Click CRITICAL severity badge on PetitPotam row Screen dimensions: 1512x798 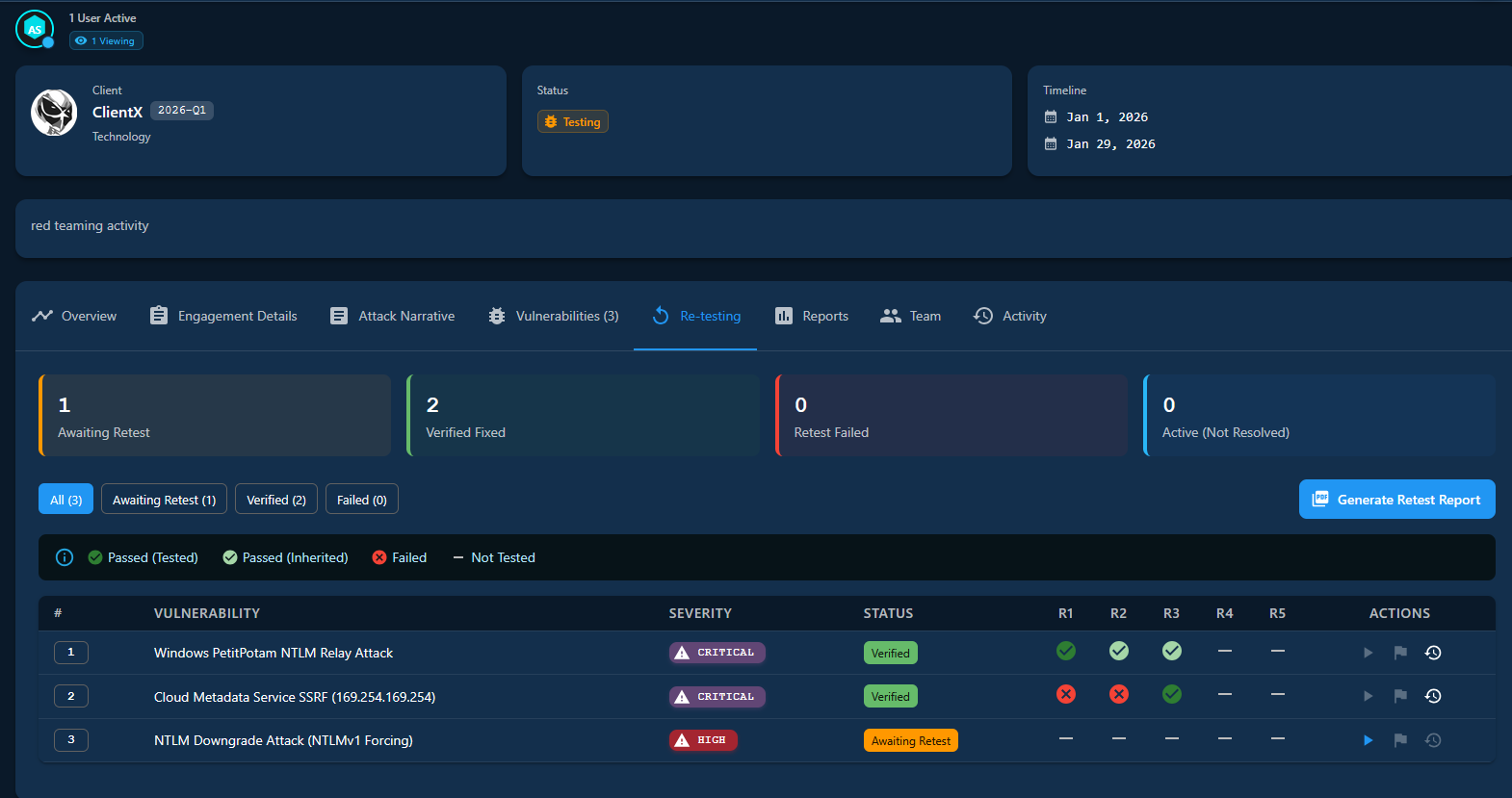pyautogui.click(x=717, y=653)
